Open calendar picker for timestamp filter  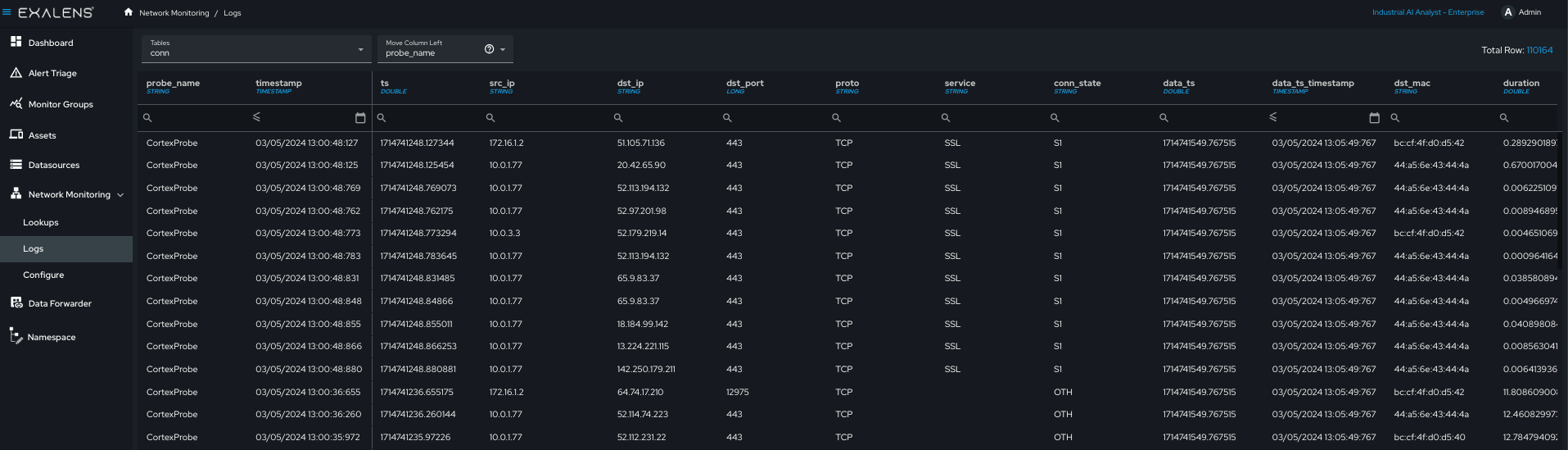tap(360, 118)
